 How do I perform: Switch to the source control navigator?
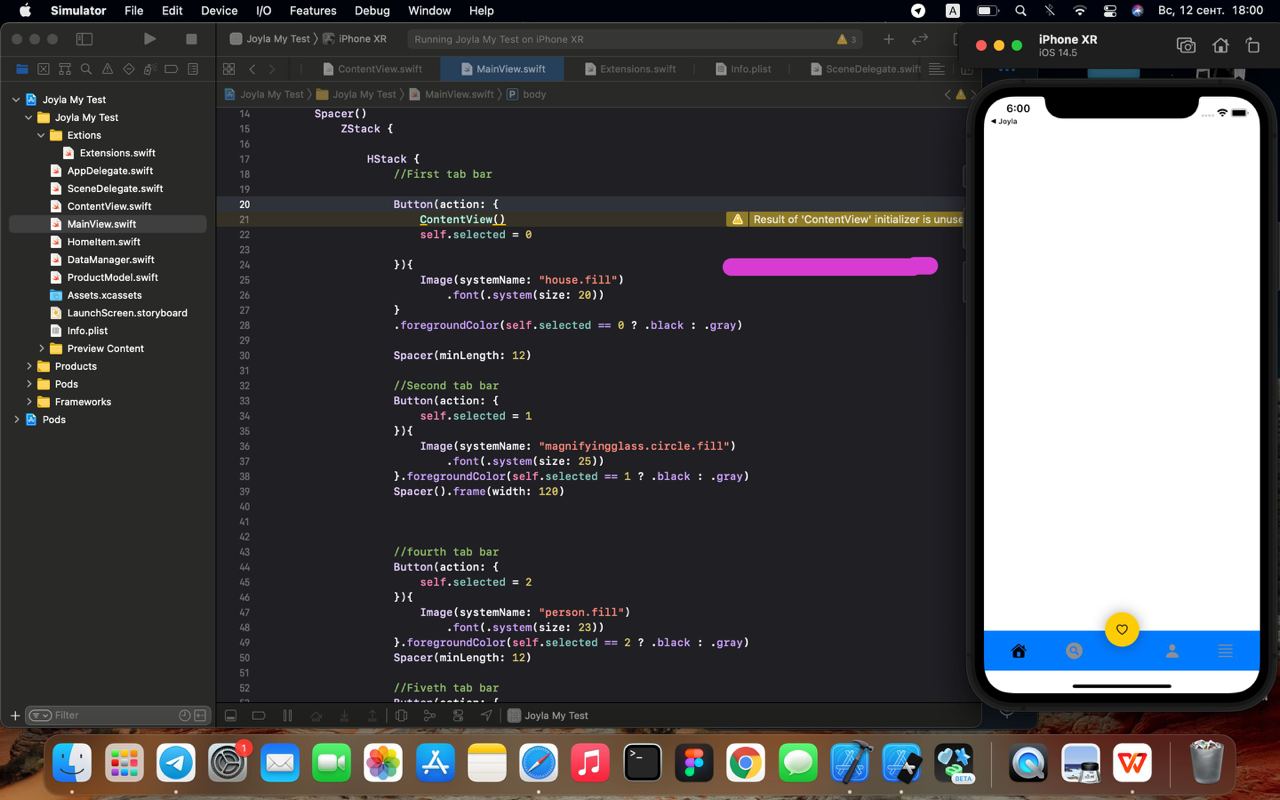(x=43, y=69)
